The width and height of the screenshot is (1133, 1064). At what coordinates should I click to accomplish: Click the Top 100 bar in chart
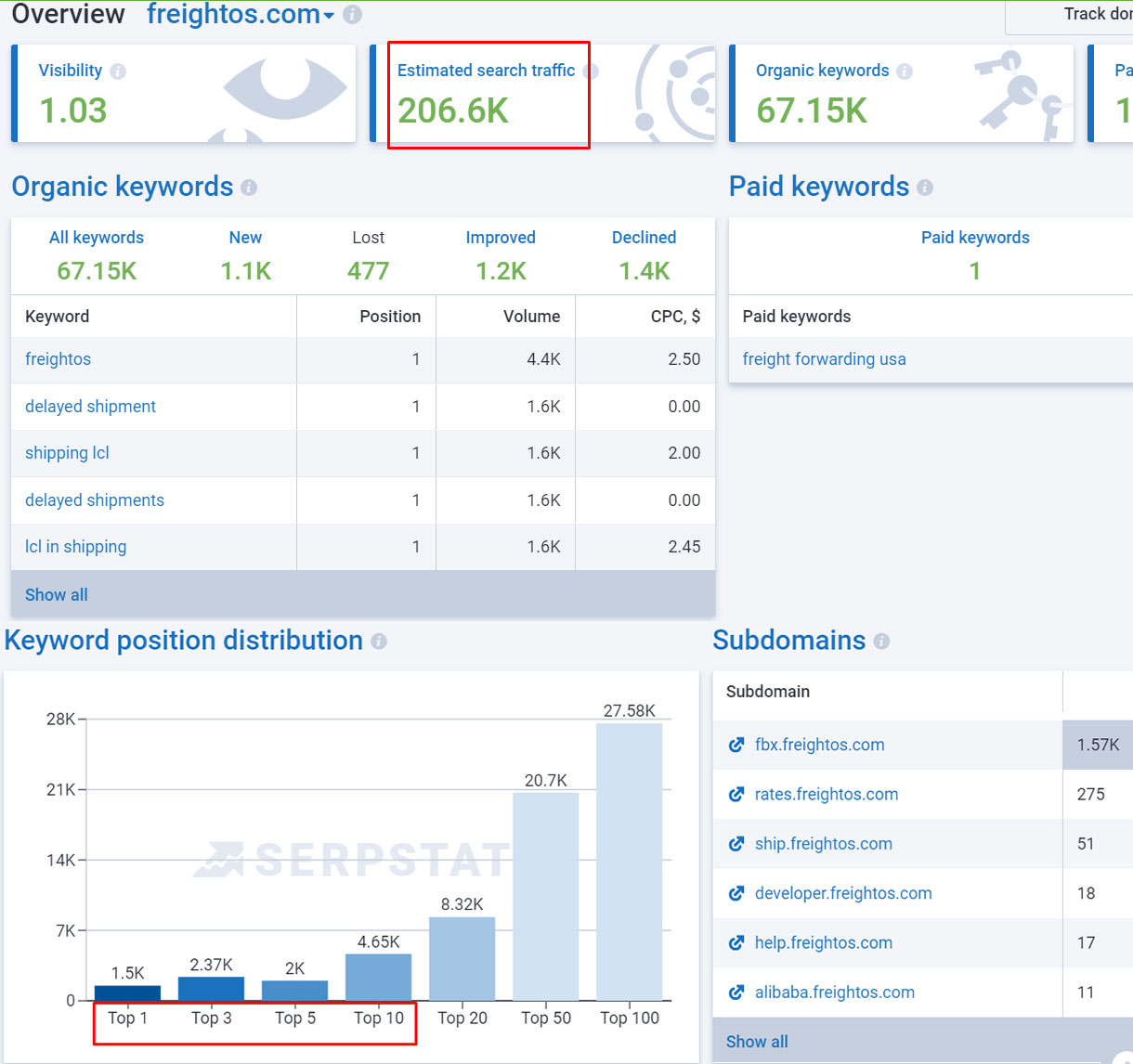(630, 863)
